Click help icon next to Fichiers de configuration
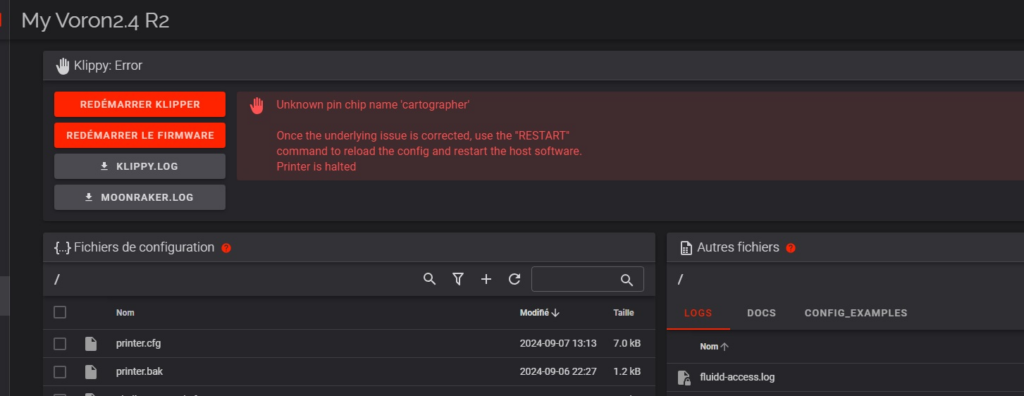1024x396 pixels. click(x=226, y=248)
